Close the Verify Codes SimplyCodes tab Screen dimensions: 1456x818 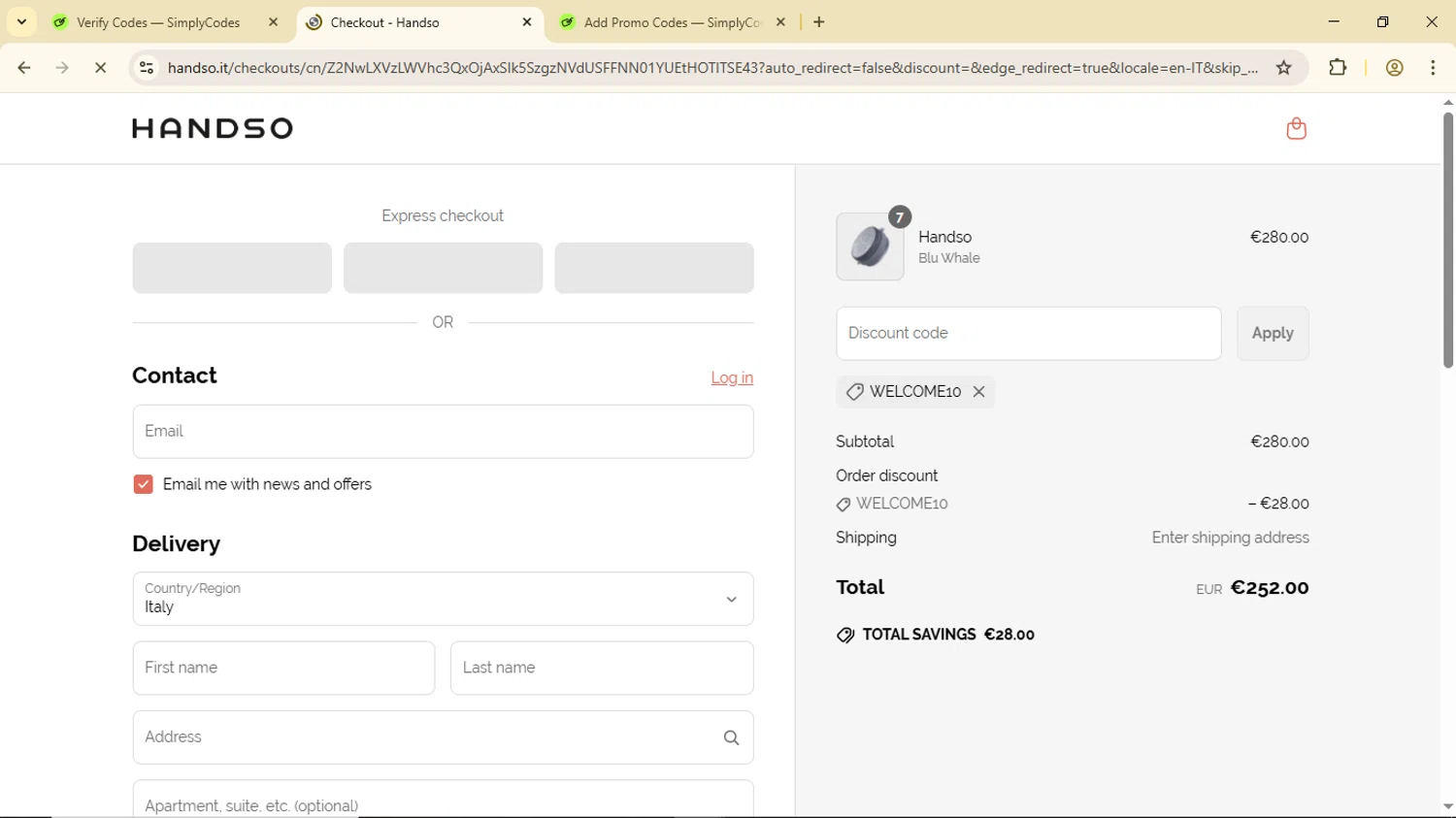[x=273, y=22]
